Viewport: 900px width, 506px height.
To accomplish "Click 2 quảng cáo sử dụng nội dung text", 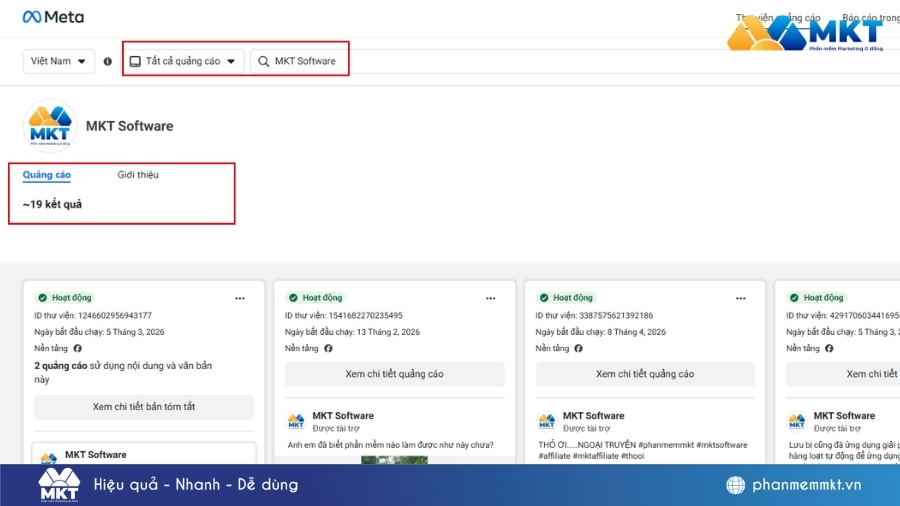I will (123, 372).
